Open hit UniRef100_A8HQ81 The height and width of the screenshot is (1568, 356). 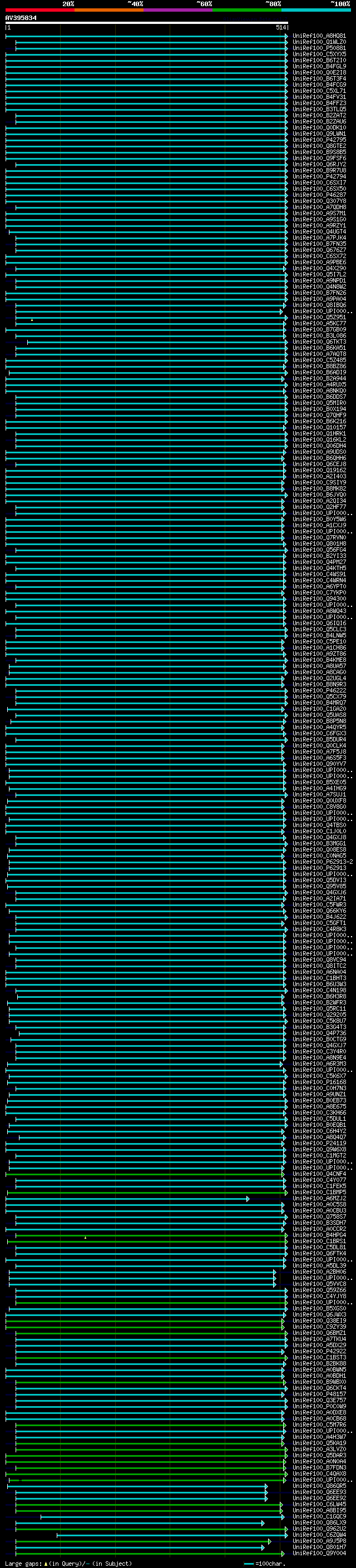319,36
